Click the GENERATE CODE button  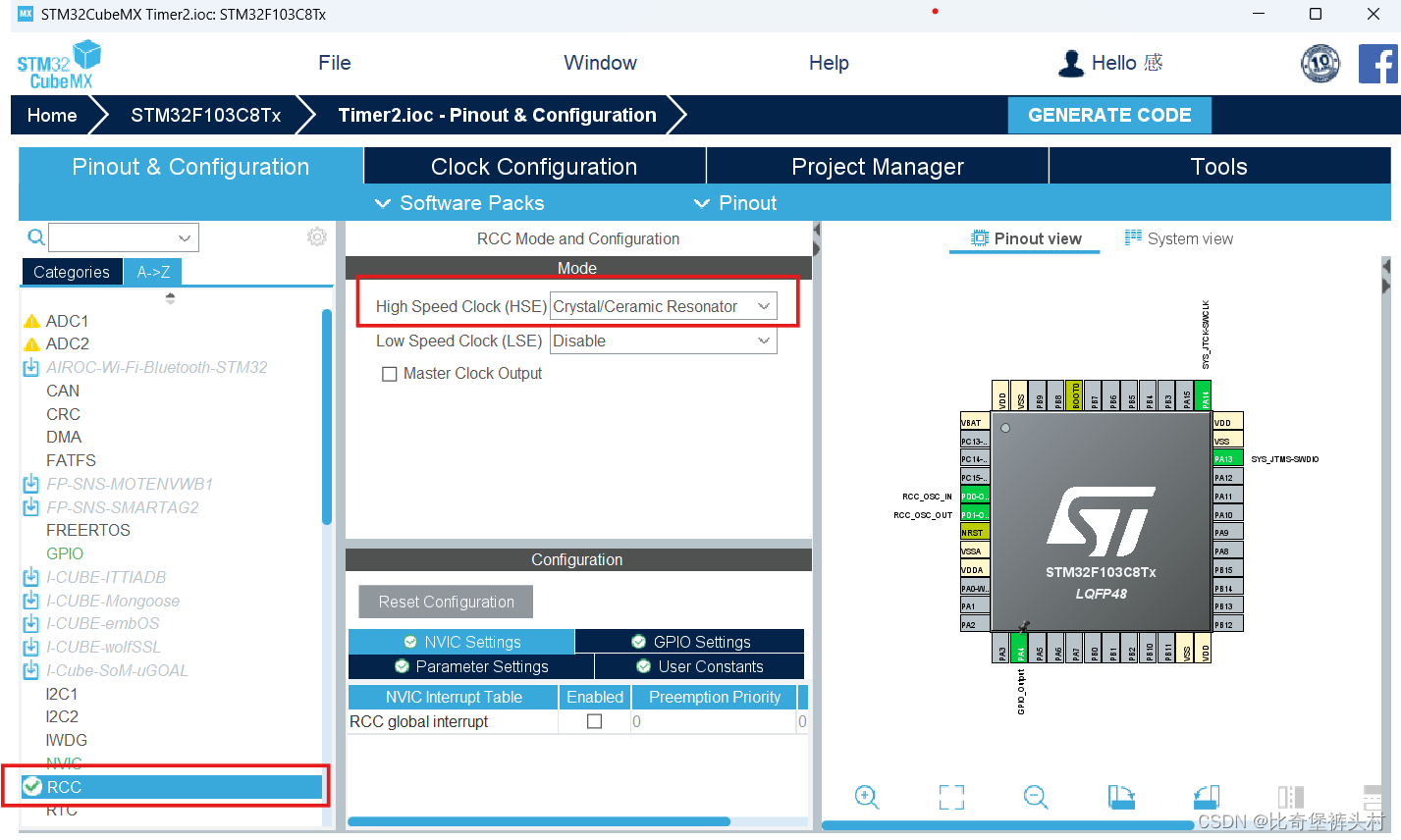[x=1109, y=115]
